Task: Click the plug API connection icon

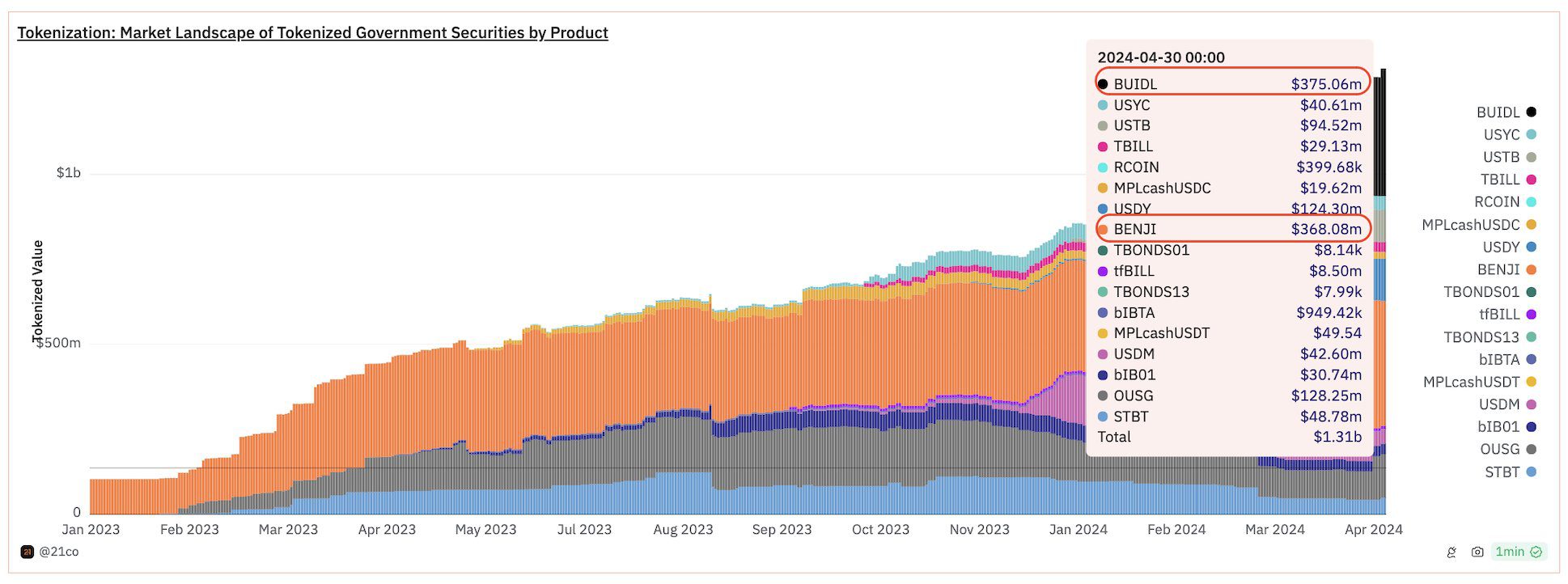Action: [x=1451, y=552]
